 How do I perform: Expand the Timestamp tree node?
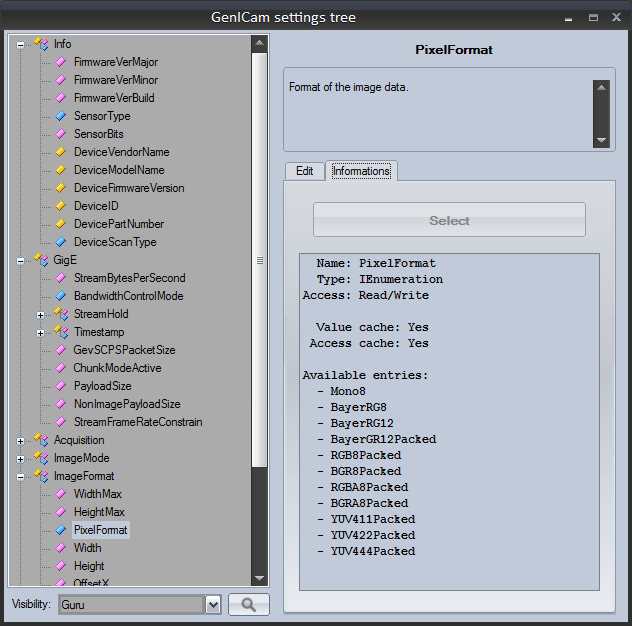[x=40, y=332]
